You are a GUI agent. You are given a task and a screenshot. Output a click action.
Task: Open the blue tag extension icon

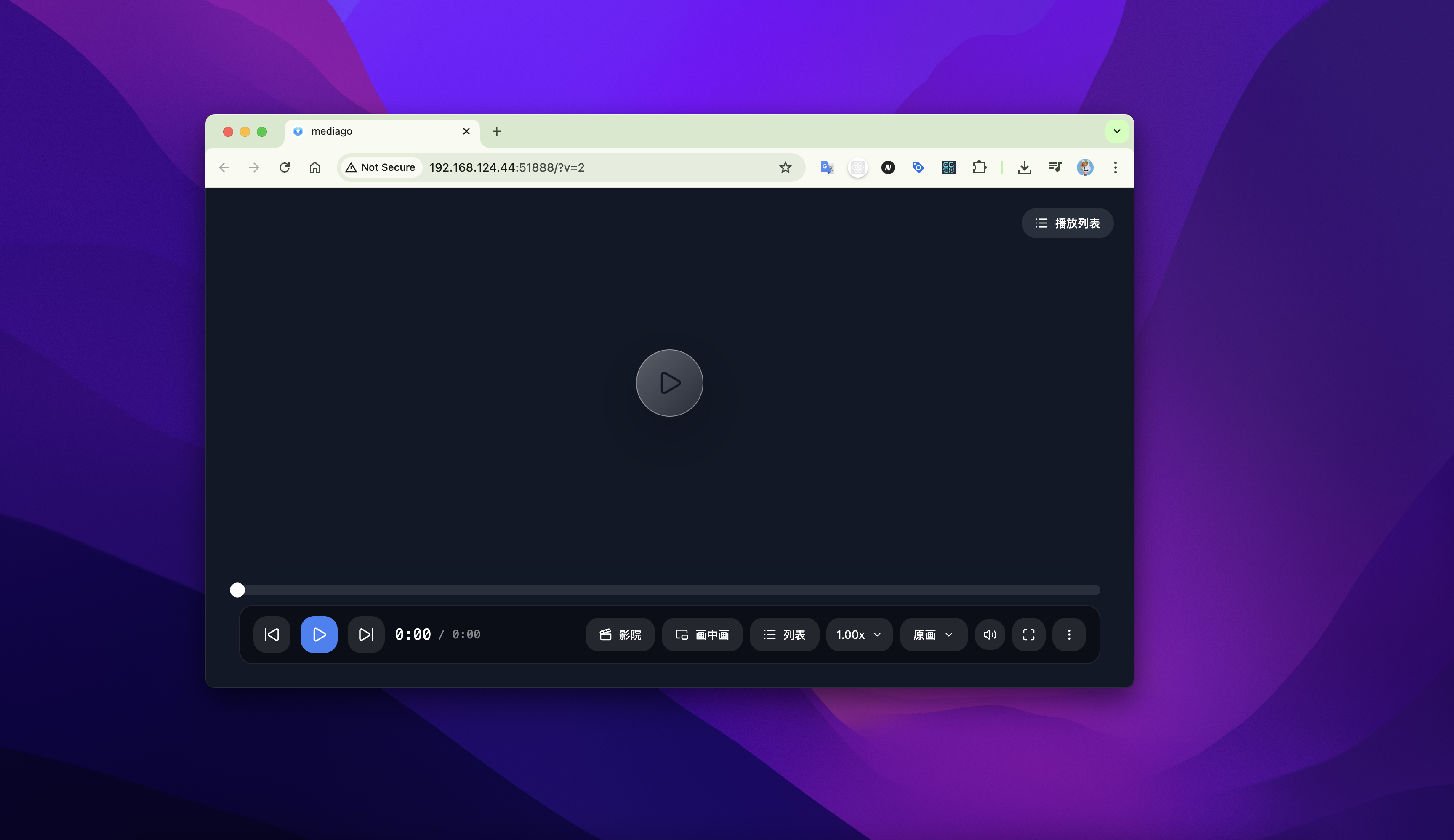pos(918,167)
